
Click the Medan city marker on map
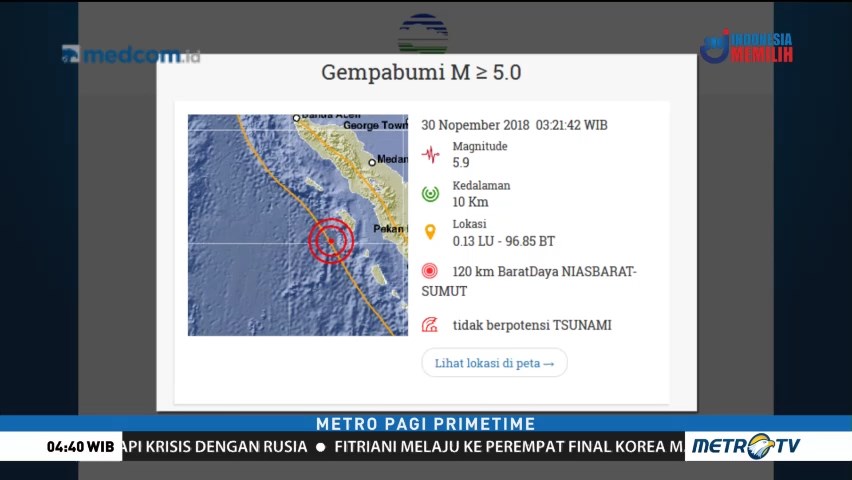[x=372, y=162]
